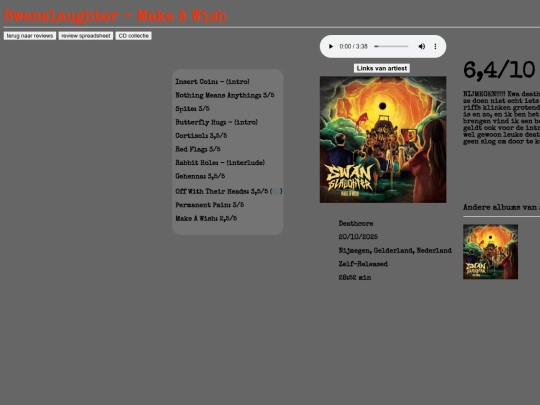Select track 'Rabbit Hole: – (interlude)'

tap(220, 162)
